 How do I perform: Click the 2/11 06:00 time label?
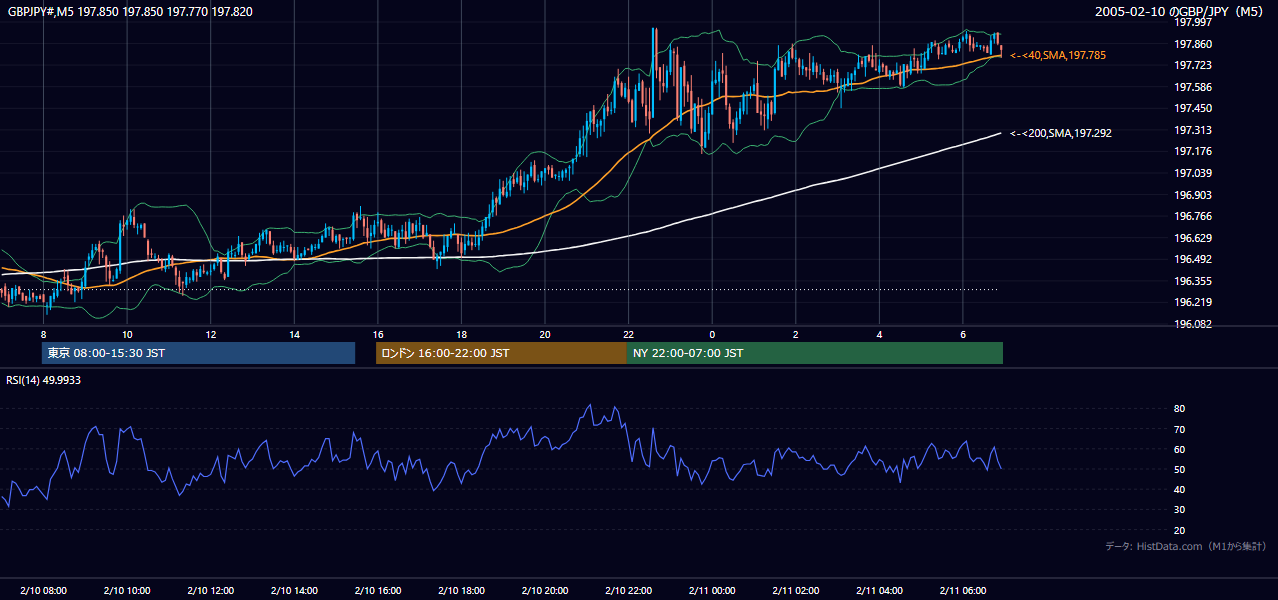[962, 591]
